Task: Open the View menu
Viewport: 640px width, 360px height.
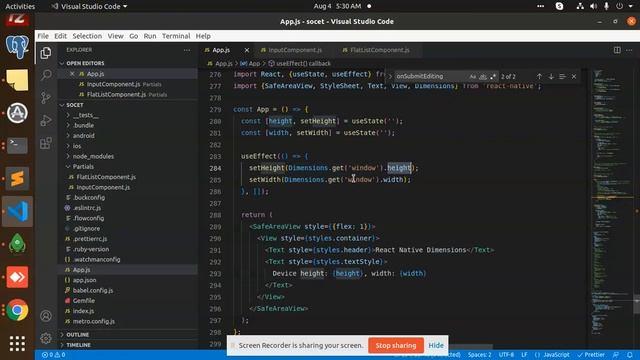Action: (116, 36)
